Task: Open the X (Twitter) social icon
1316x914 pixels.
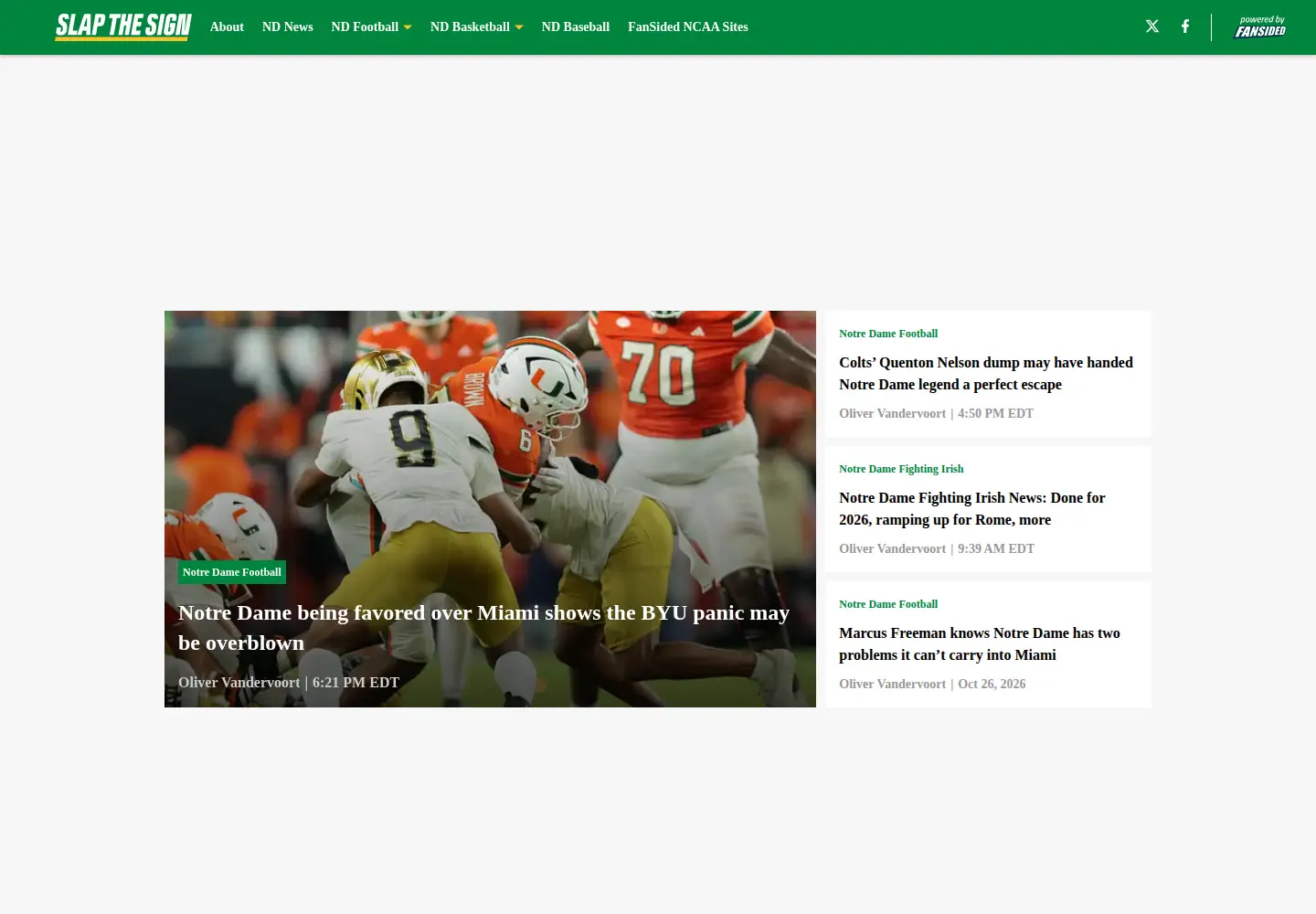Action: (x=1152, y=27)
